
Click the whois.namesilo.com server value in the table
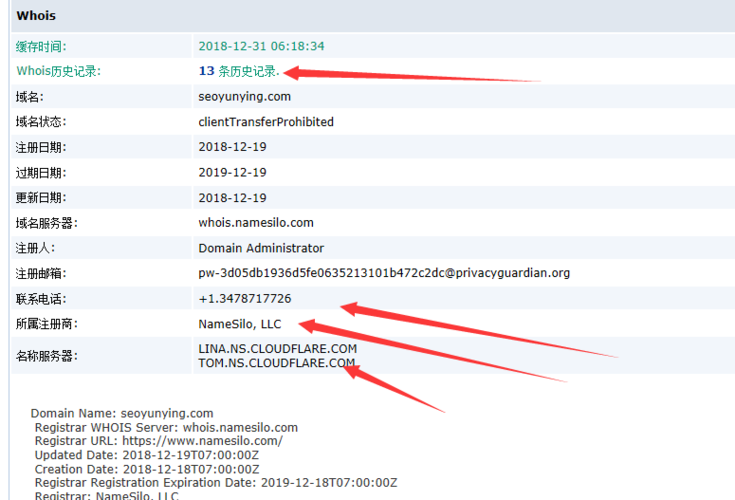point(255,223)
